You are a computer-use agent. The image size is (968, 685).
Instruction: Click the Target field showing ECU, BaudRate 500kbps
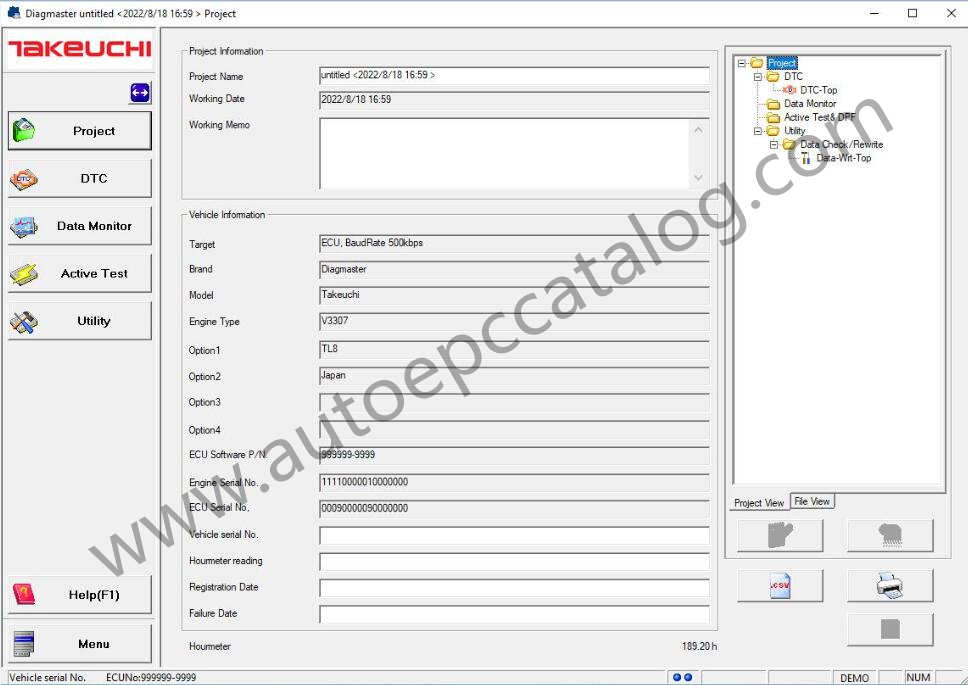[514, 244]
